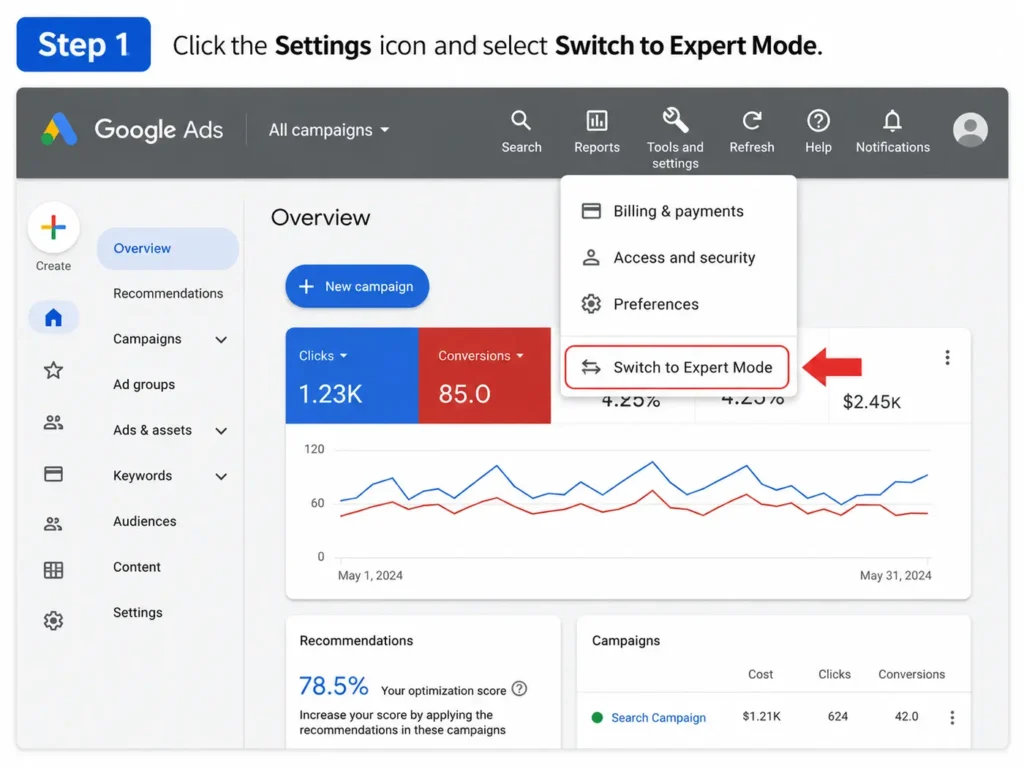Open the Conversions metric dropdown
The width and height of the screenshot is (1024, 768).
pos(481,355)
